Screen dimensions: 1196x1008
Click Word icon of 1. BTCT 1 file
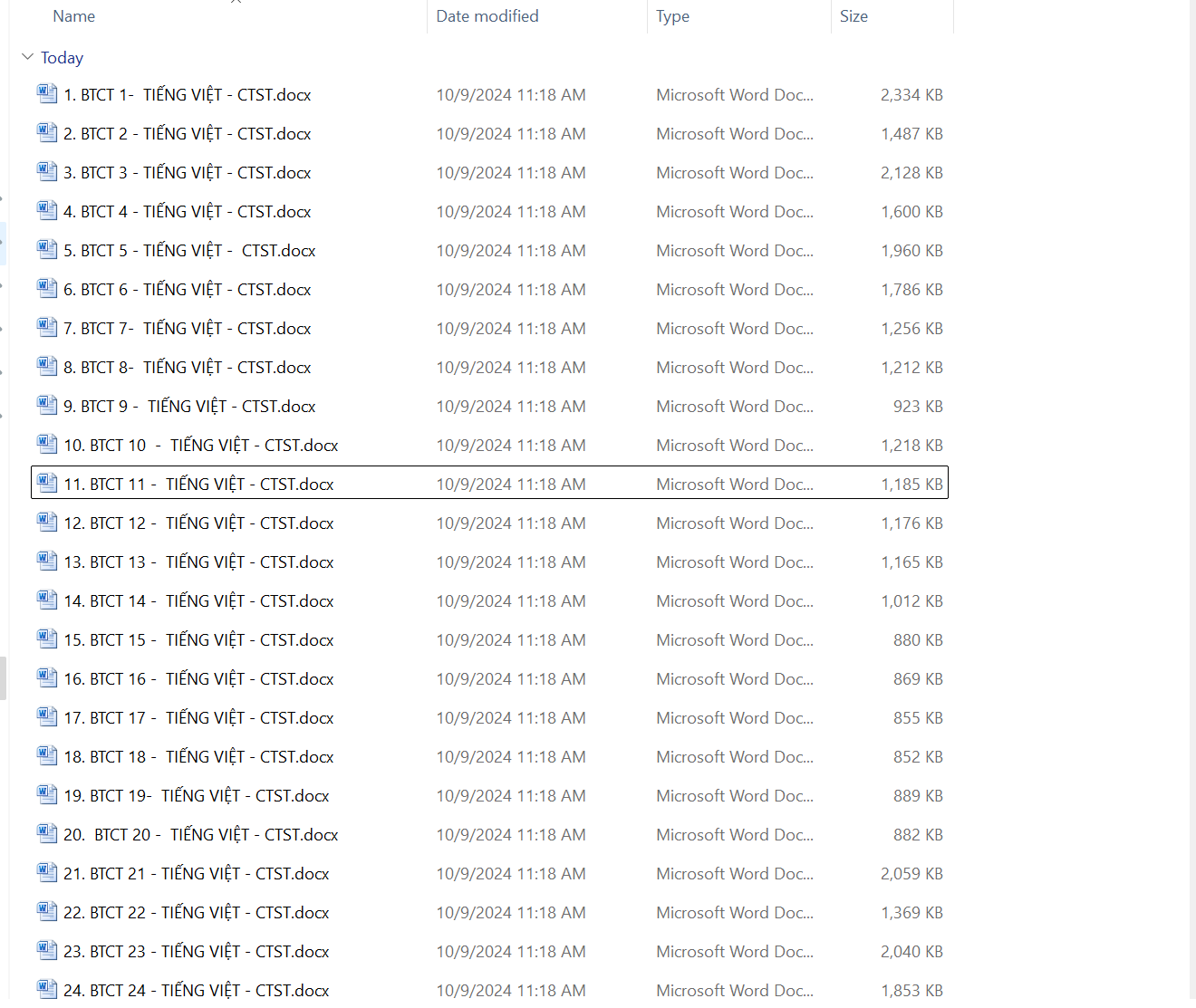(47, 93)
